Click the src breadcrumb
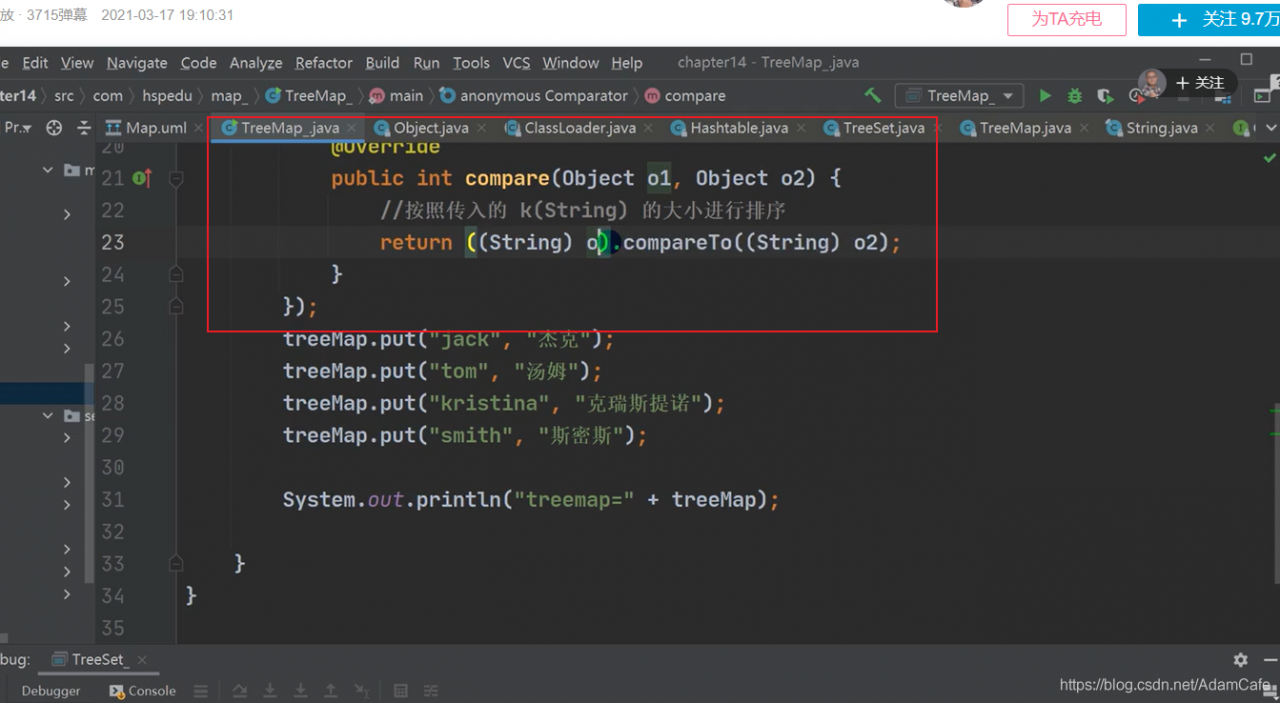 [x=64, y=96]
